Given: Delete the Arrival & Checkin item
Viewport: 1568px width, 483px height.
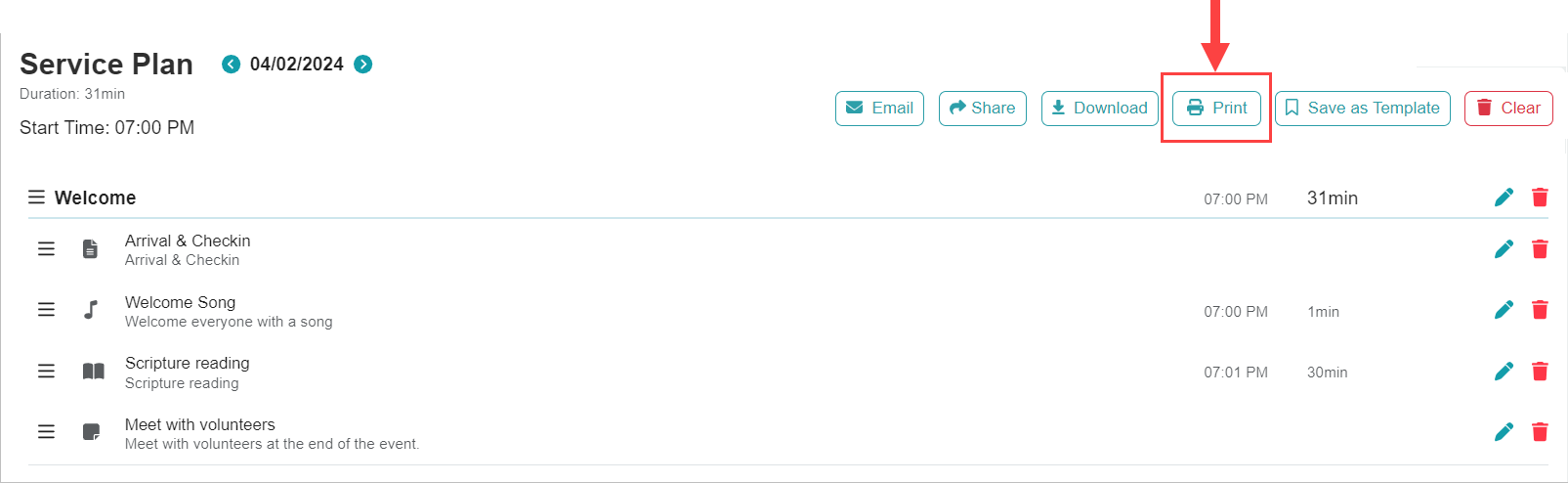Looking at the screenshot, I should [x=1540, y=249].
